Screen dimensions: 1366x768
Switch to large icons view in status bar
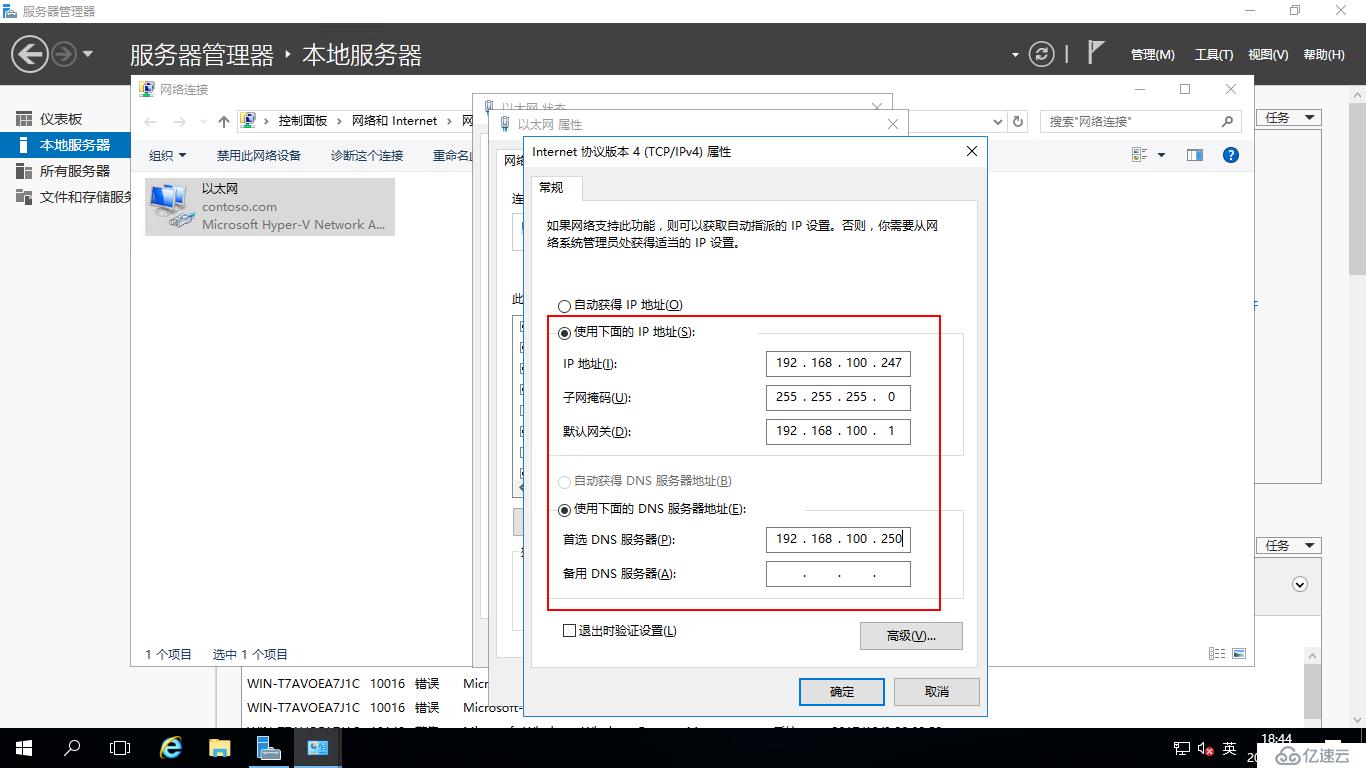click(x=1239, y=654)
